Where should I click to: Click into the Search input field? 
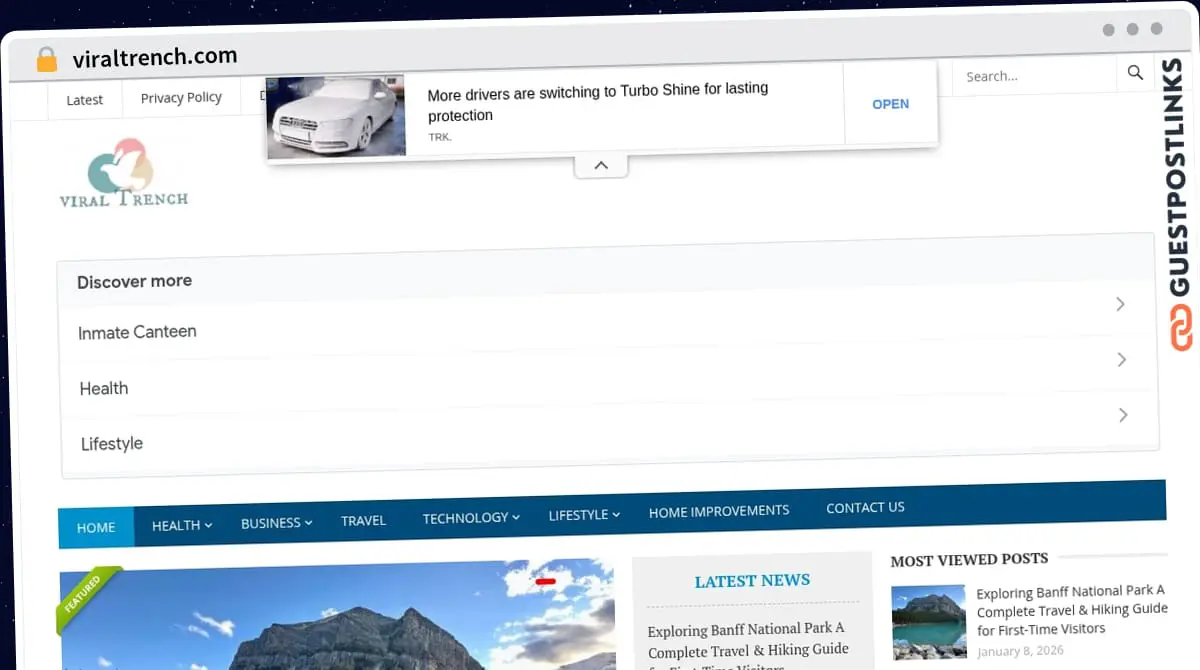pyautogui.click(x=1030, y=76)
